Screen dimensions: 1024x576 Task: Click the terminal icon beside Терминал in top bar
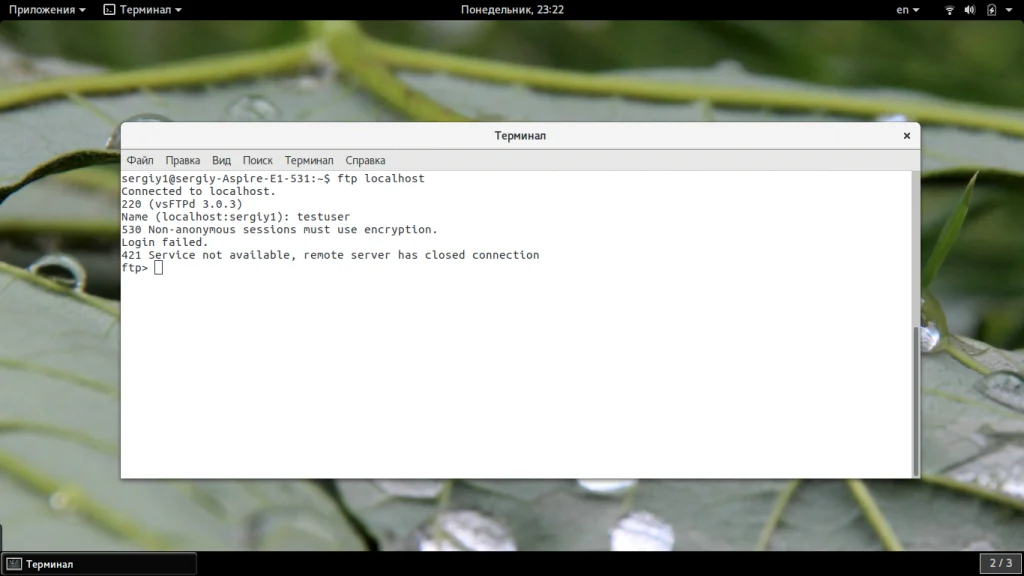point(109,10)
